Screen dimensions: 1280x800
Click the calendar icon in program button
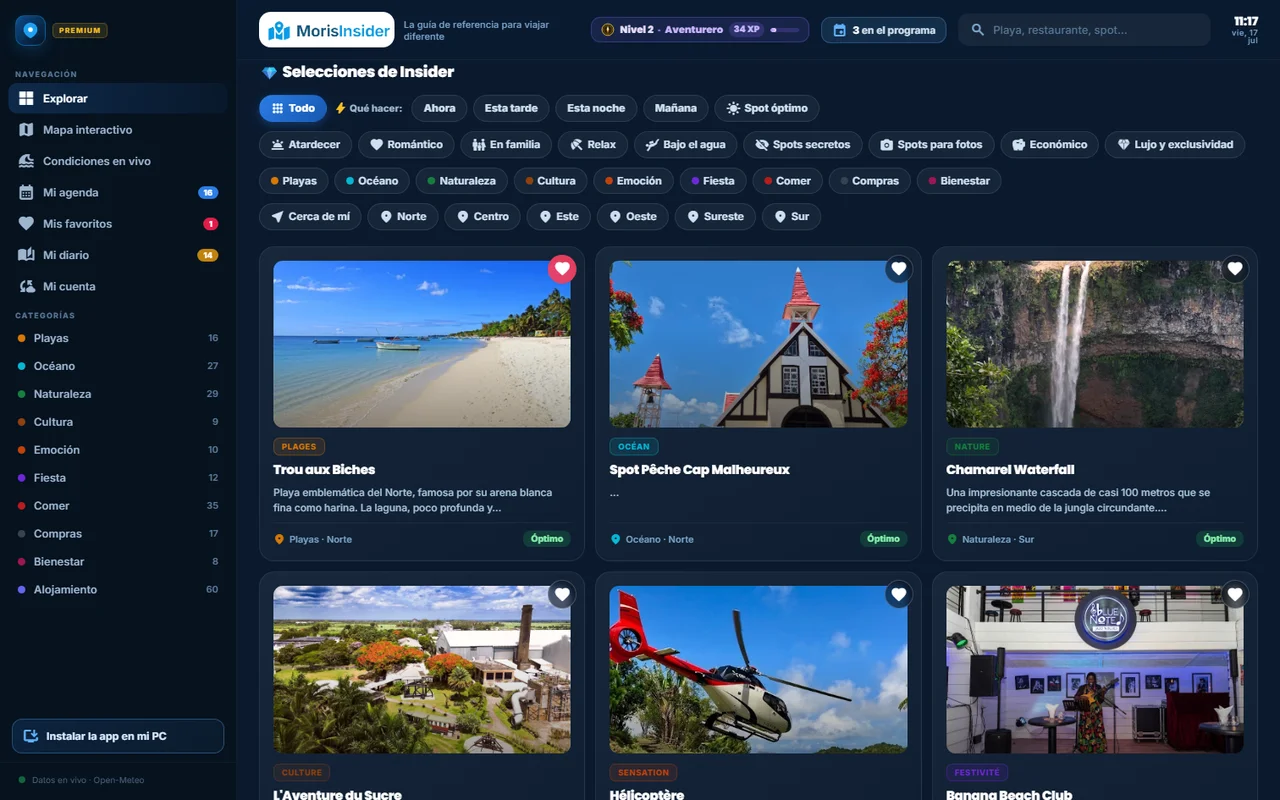[840, 30]
